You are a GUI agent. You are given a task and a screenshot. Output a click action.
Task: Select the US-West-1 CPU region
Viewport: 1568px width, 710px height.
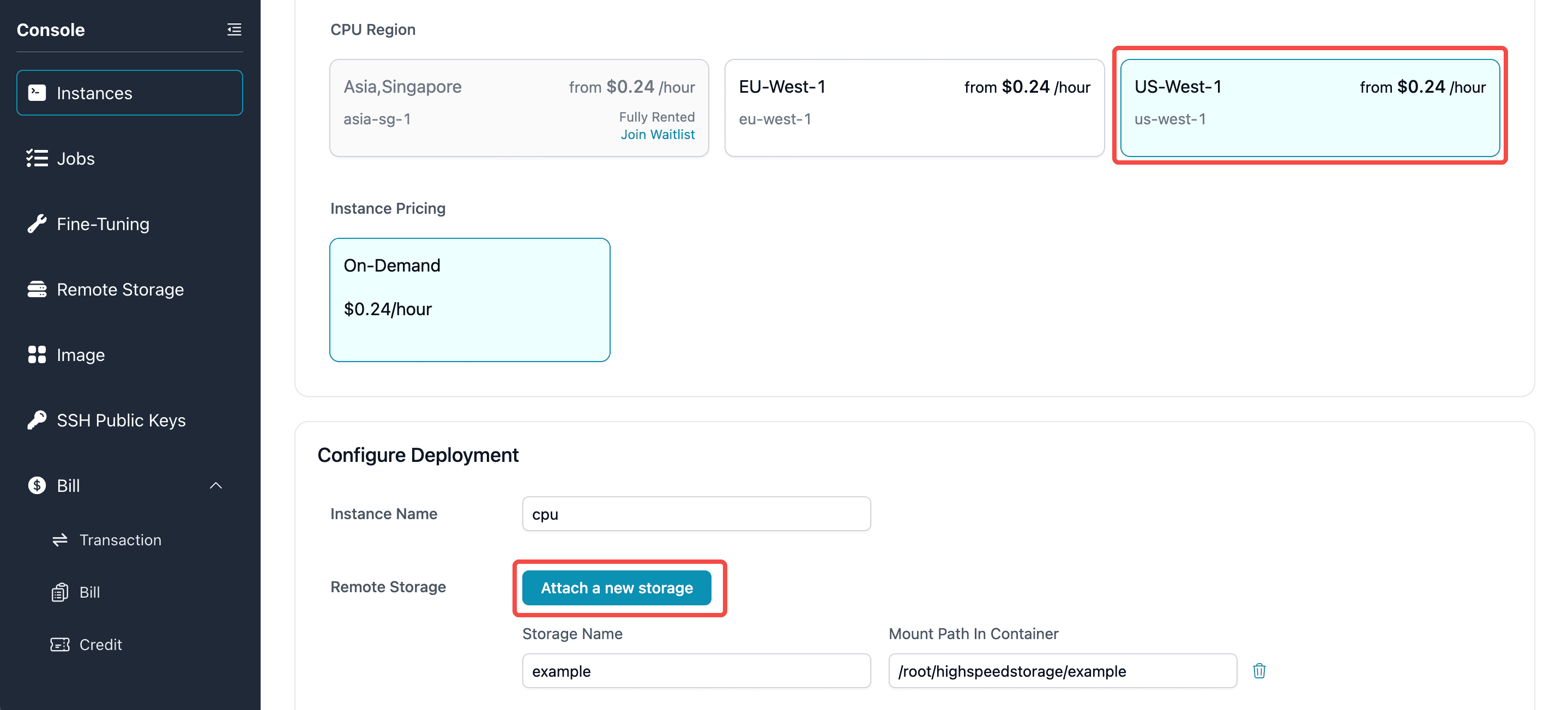[x=1310, y=108]
